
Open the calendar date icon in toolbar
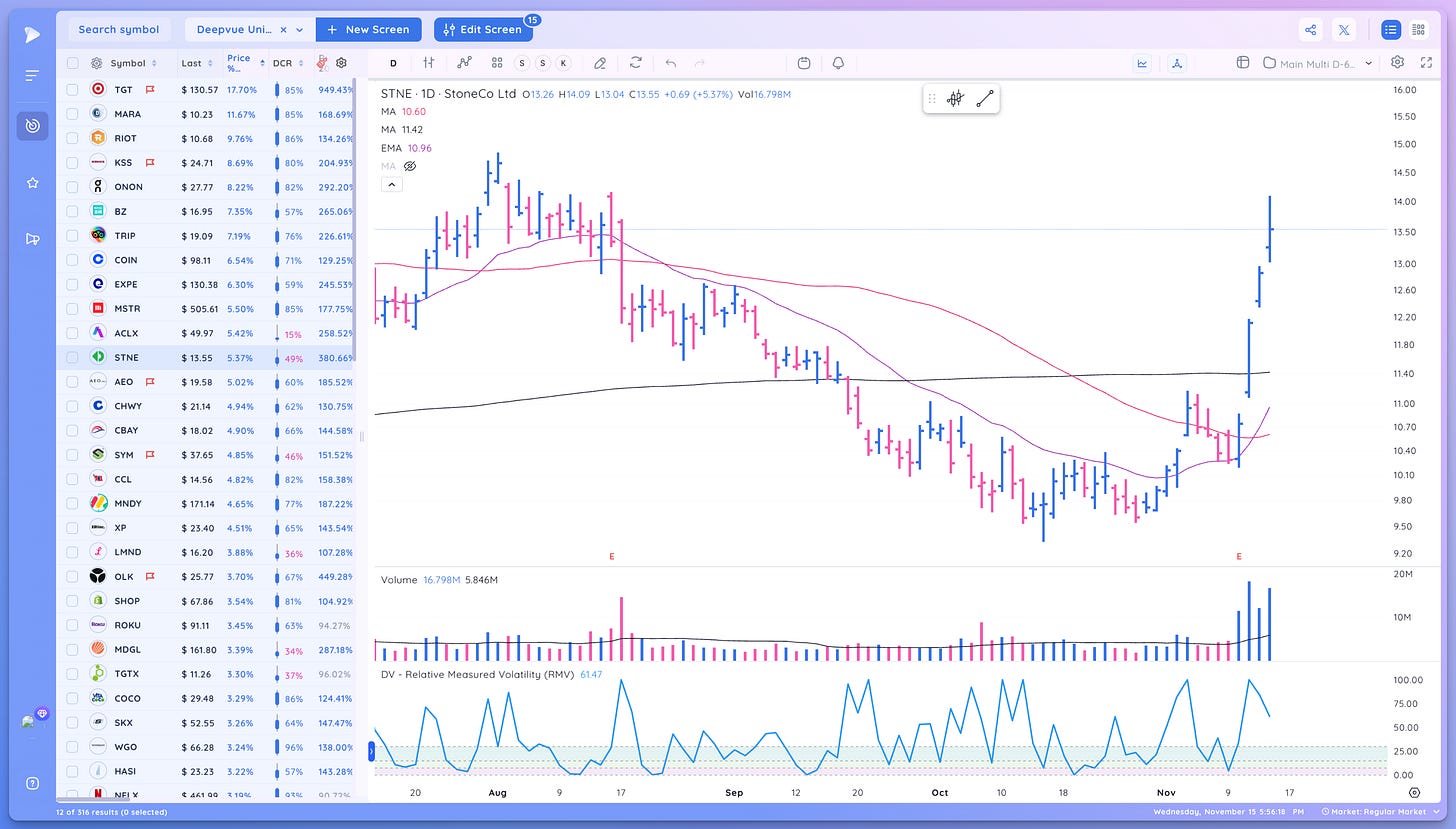coord(804,63)
